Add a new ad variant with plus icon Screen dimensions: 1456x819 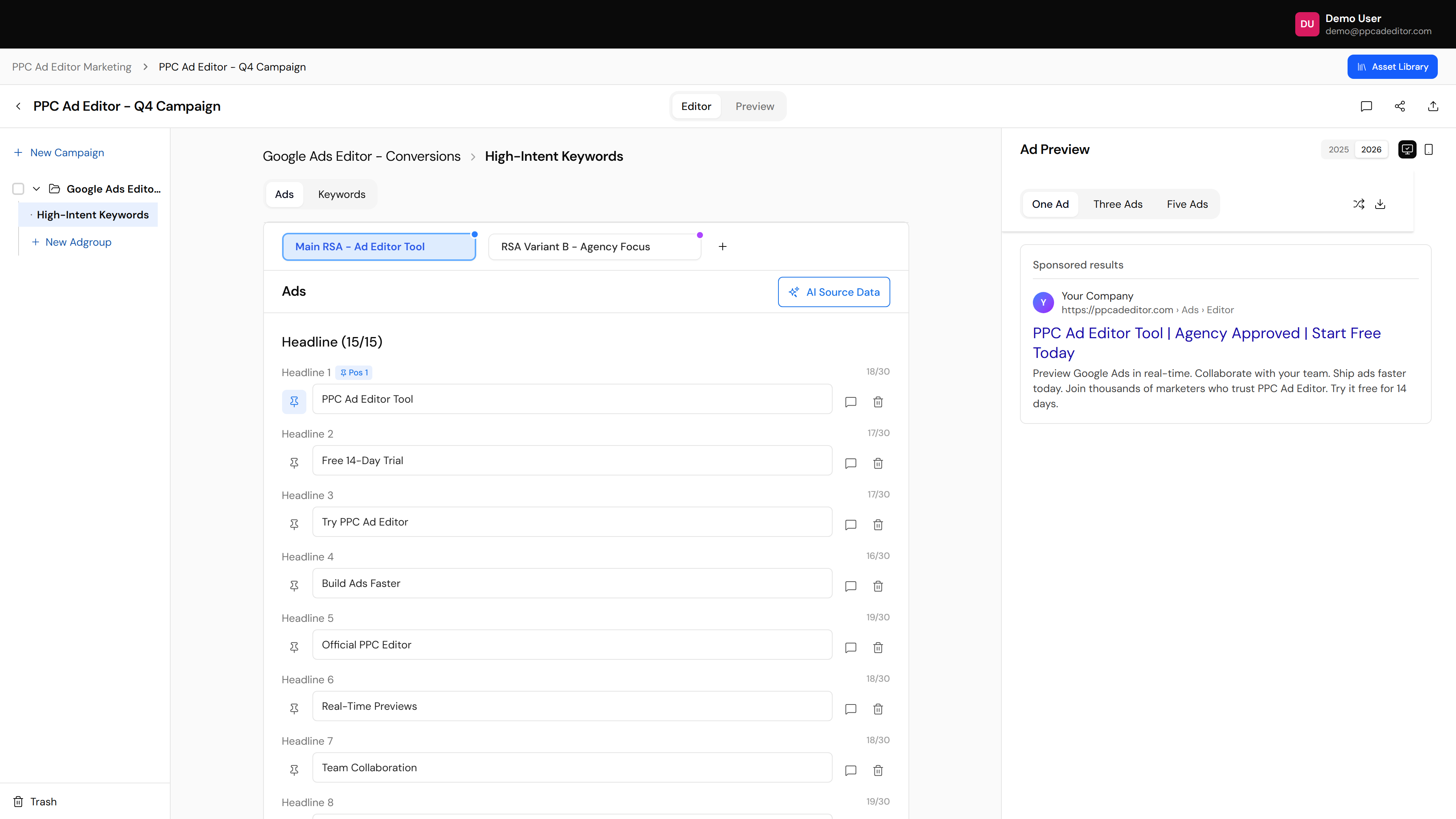(x=722, y=246)
